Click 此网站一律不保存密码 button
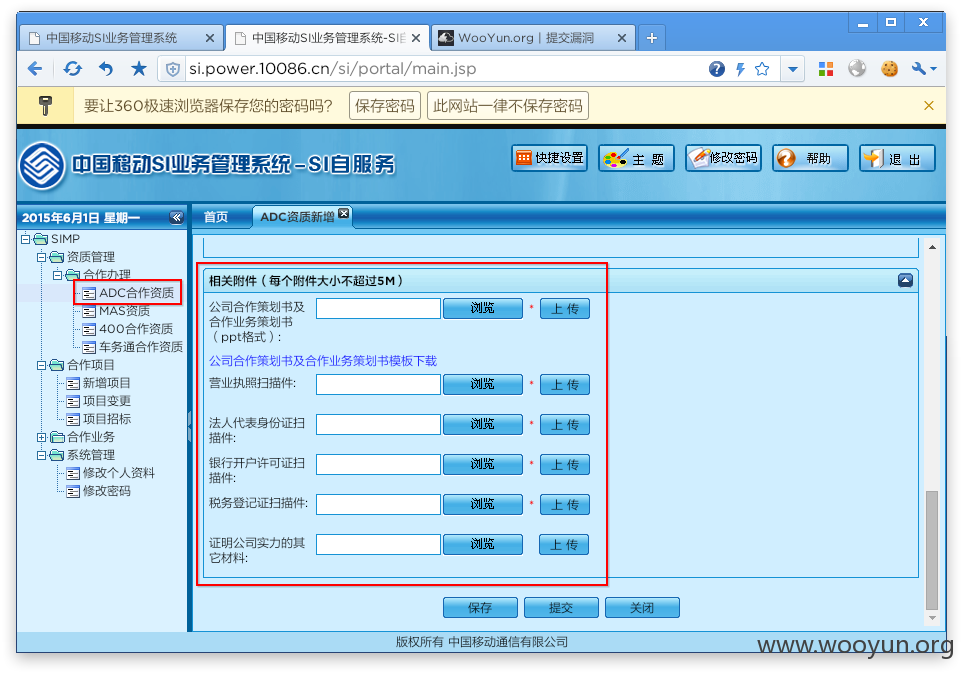The image size is (963, 674). tap(508, 106)
